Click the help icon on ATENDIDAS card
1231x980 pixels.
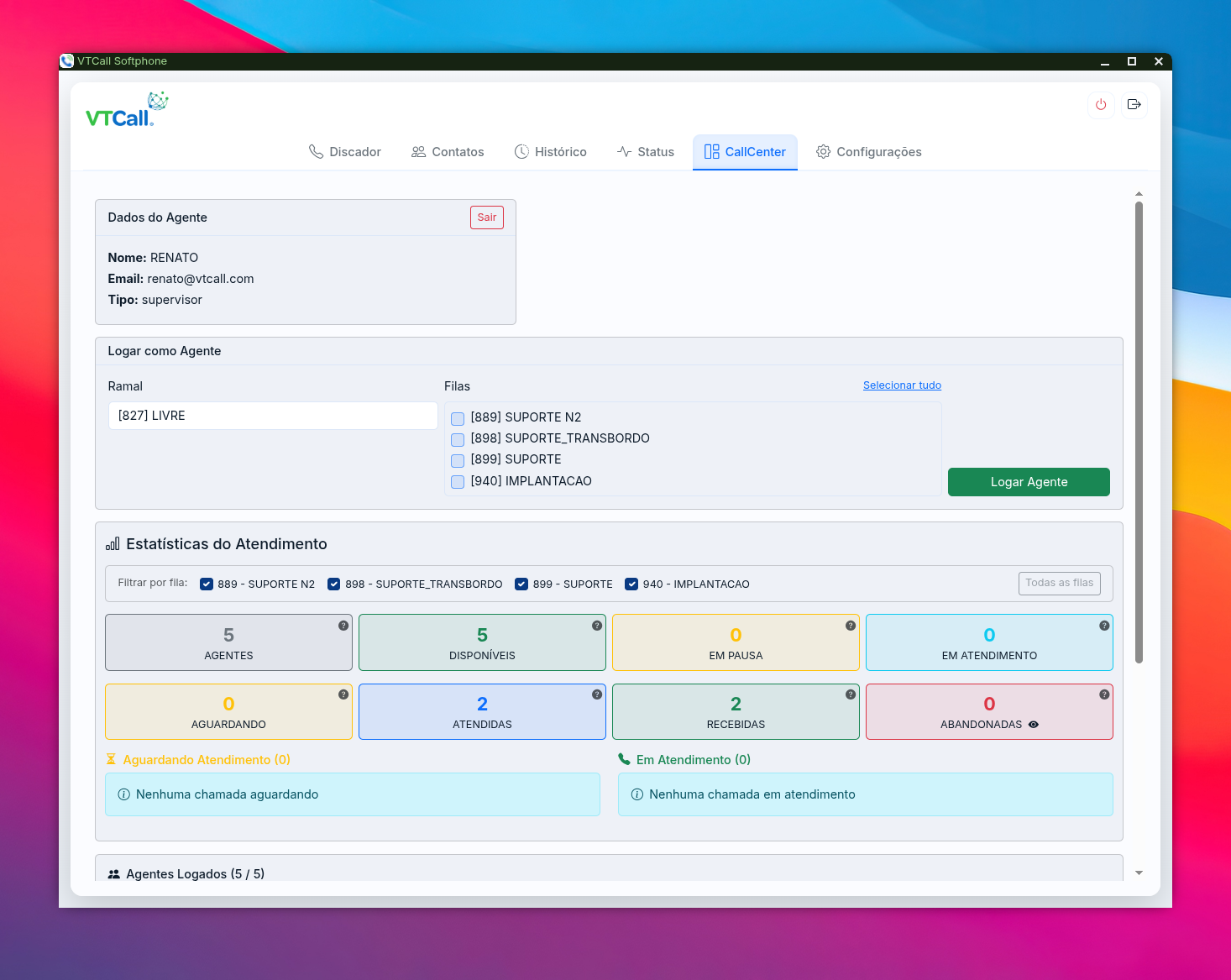pyautogui.click(x=597, y=694)
